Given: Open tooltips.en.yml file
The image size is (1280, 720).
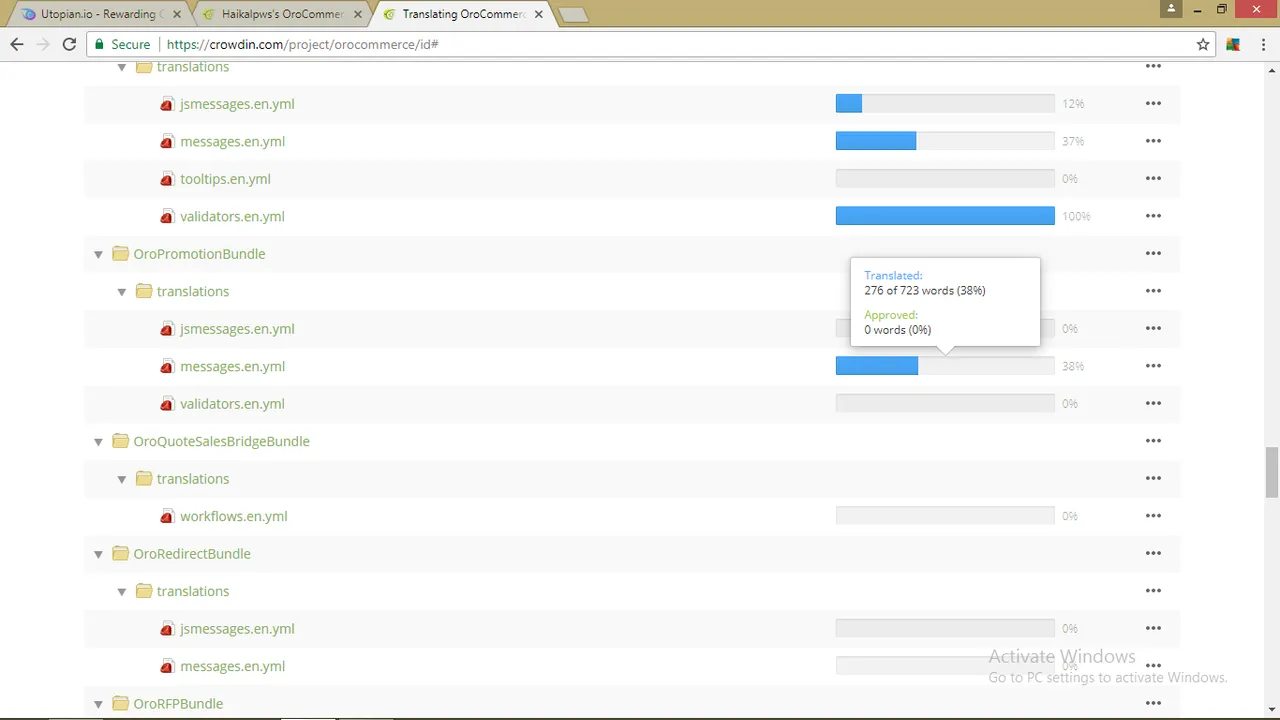Looking at the screenshot, I should click(225, 179).
